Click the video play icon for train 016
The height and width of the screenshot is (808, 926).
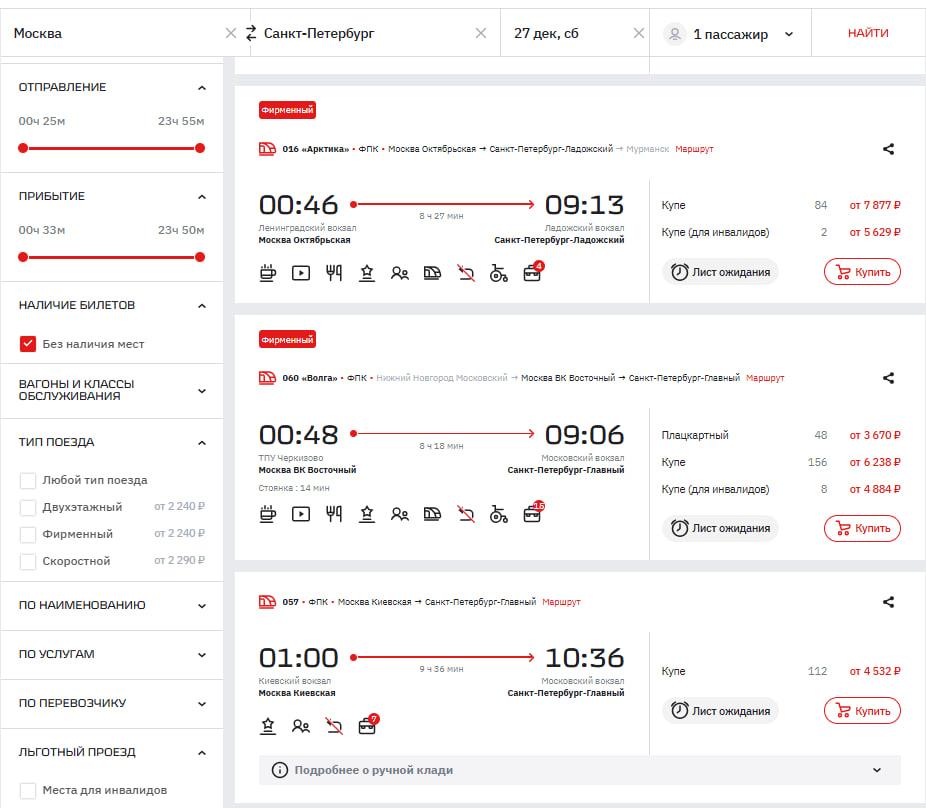click(301, 273)
